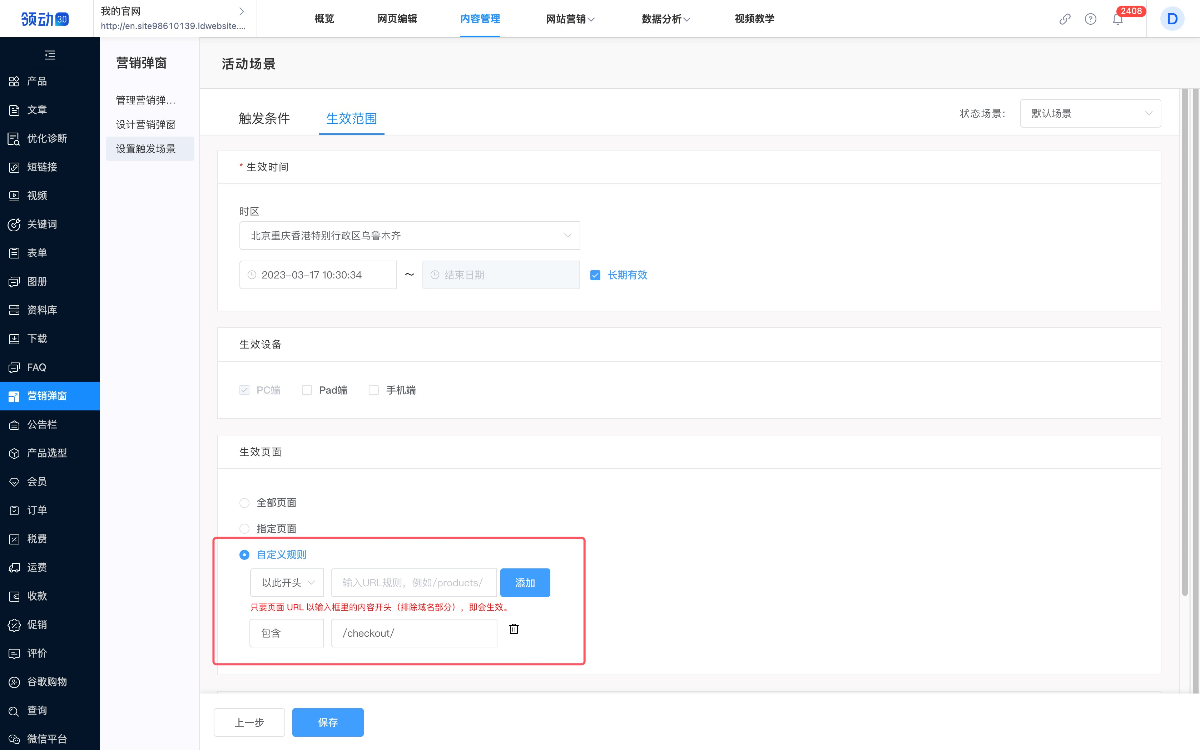Open the 网站营销 top menu
This screenshot has width=1200, height=750.
[570, 19]
